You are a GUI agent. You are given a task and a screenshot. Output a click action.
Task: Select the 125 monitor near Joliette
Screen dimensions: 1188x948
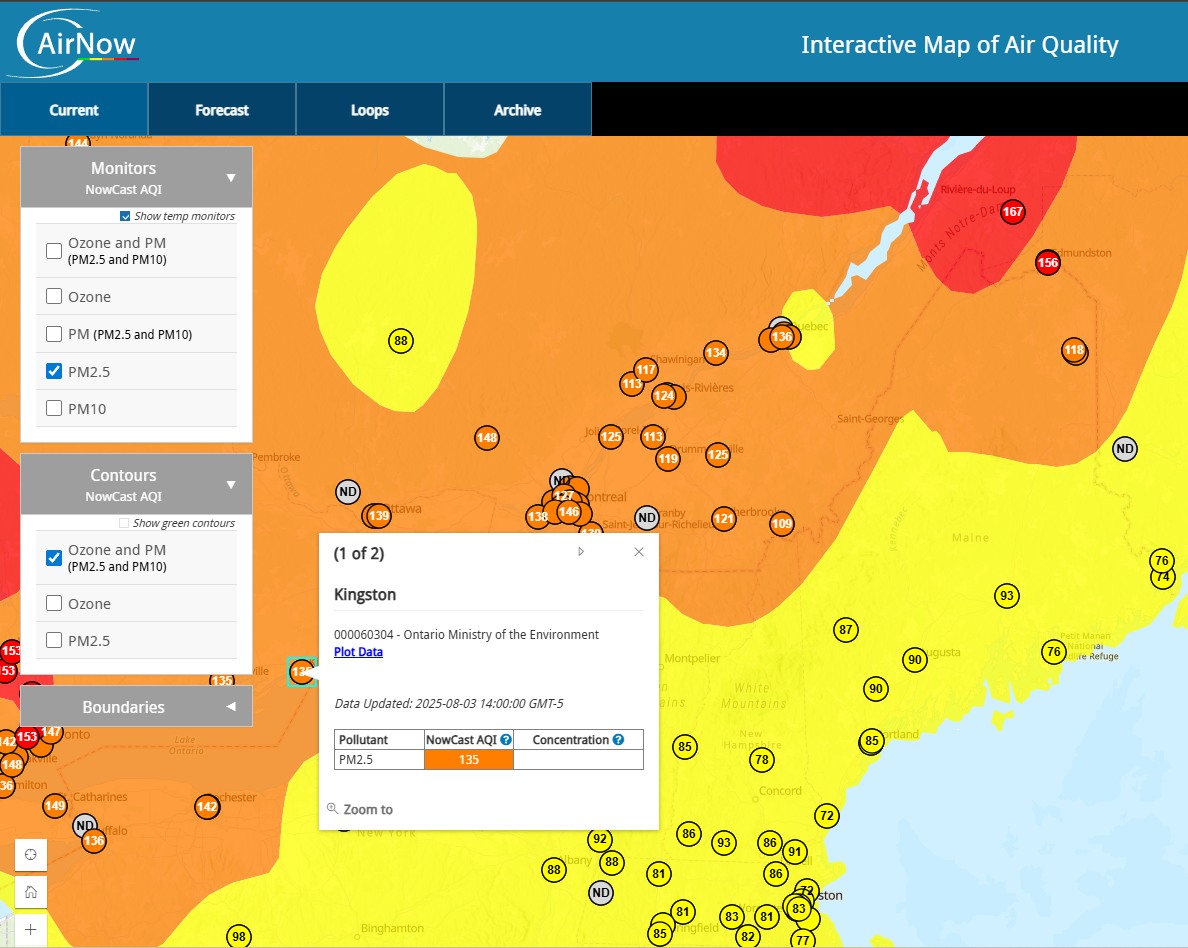click(x=611, y=436)
